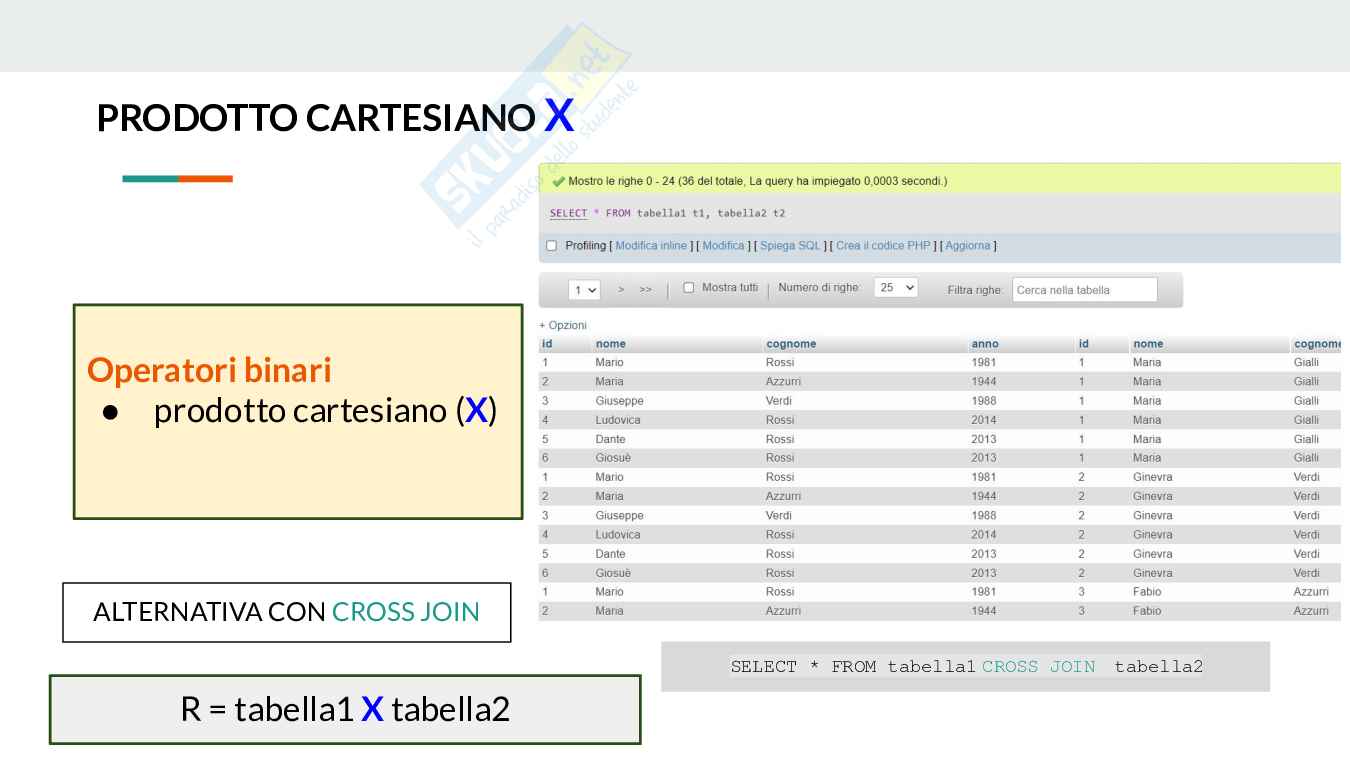Screen dimensions: 1350x759
Task: Go to the next page with single arrow
Action: [621, 289]
